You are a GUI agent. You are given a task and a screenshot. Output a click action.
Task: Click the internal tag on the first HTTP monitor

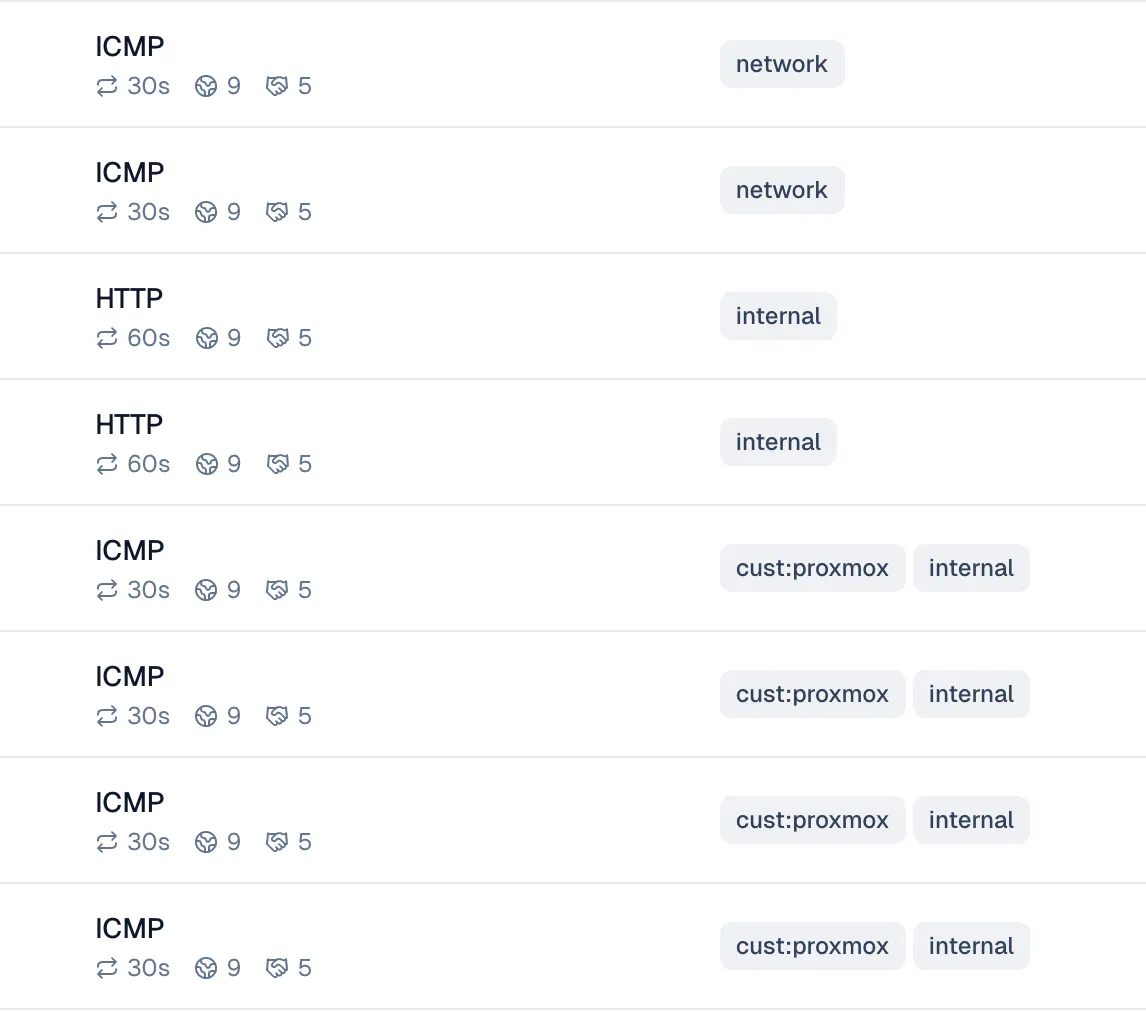(x=778, y=315)
